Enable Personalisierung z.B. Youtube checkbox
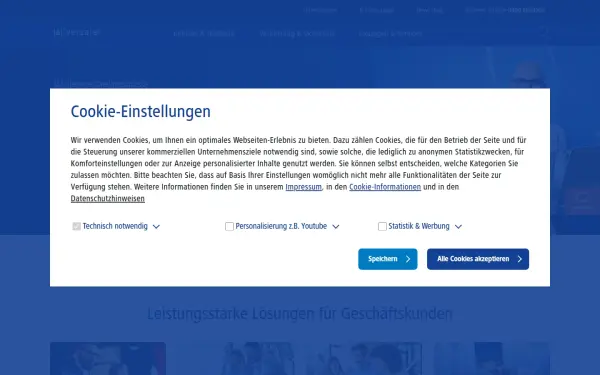 coord(229,227)
